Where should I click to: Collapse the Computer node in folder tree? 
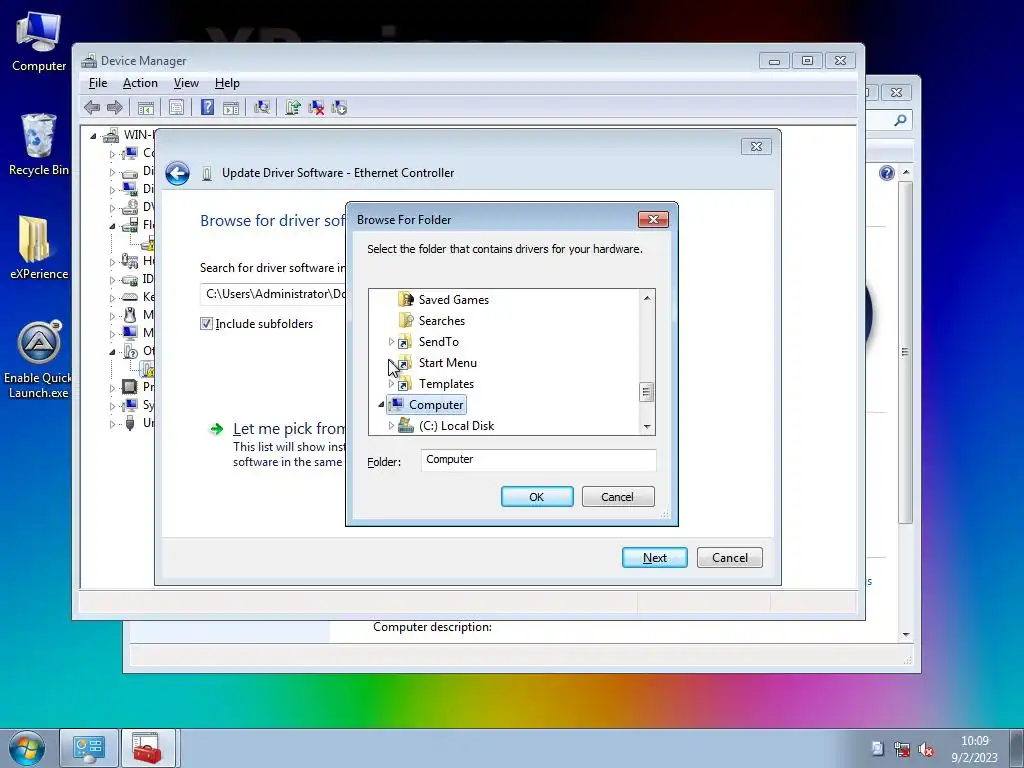381,405
